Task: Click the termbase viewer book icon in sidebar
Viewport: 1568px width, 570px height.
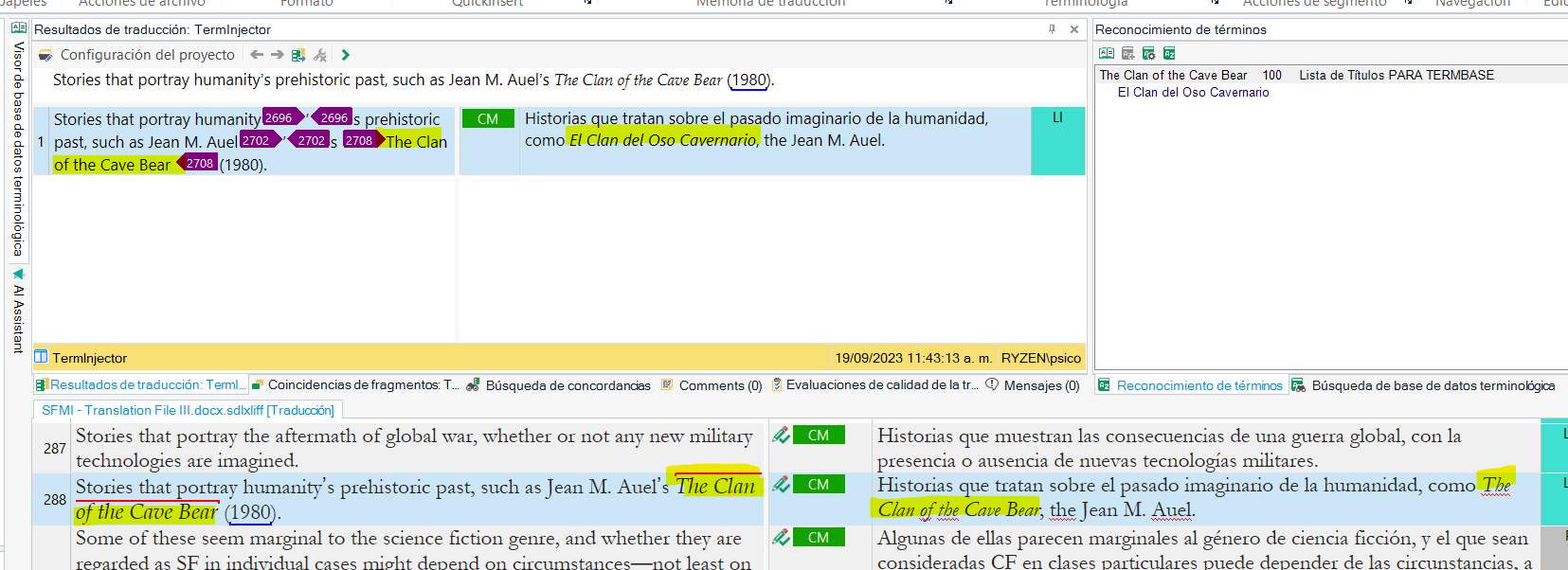Action: (18, 28)
